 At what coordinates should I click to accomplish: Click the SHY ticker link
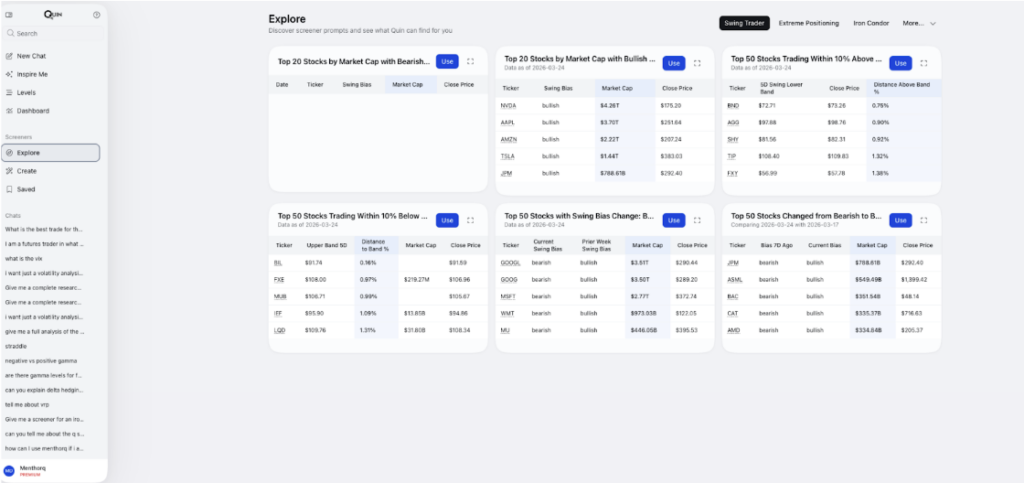pyautogui.click(x=733, y=140)
